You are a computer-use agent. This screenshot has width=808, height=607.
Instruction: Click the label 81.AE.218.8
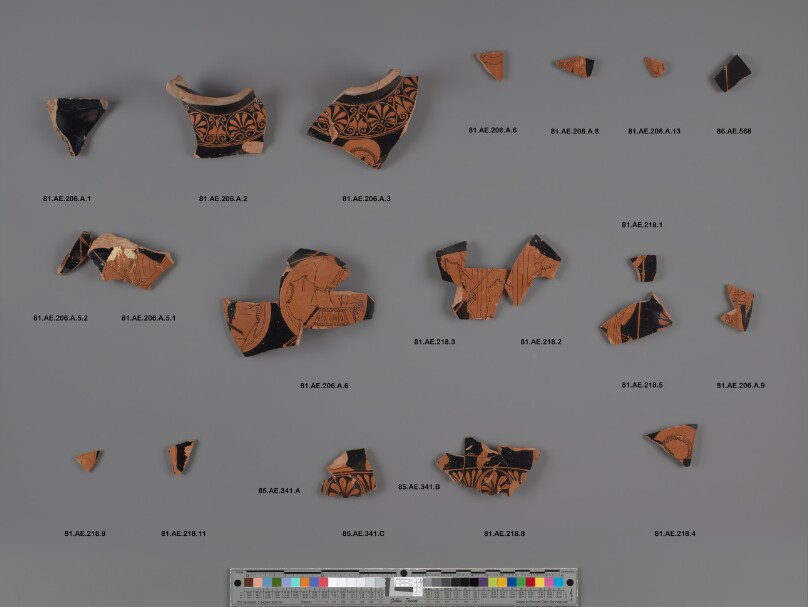tap(504, 533)
